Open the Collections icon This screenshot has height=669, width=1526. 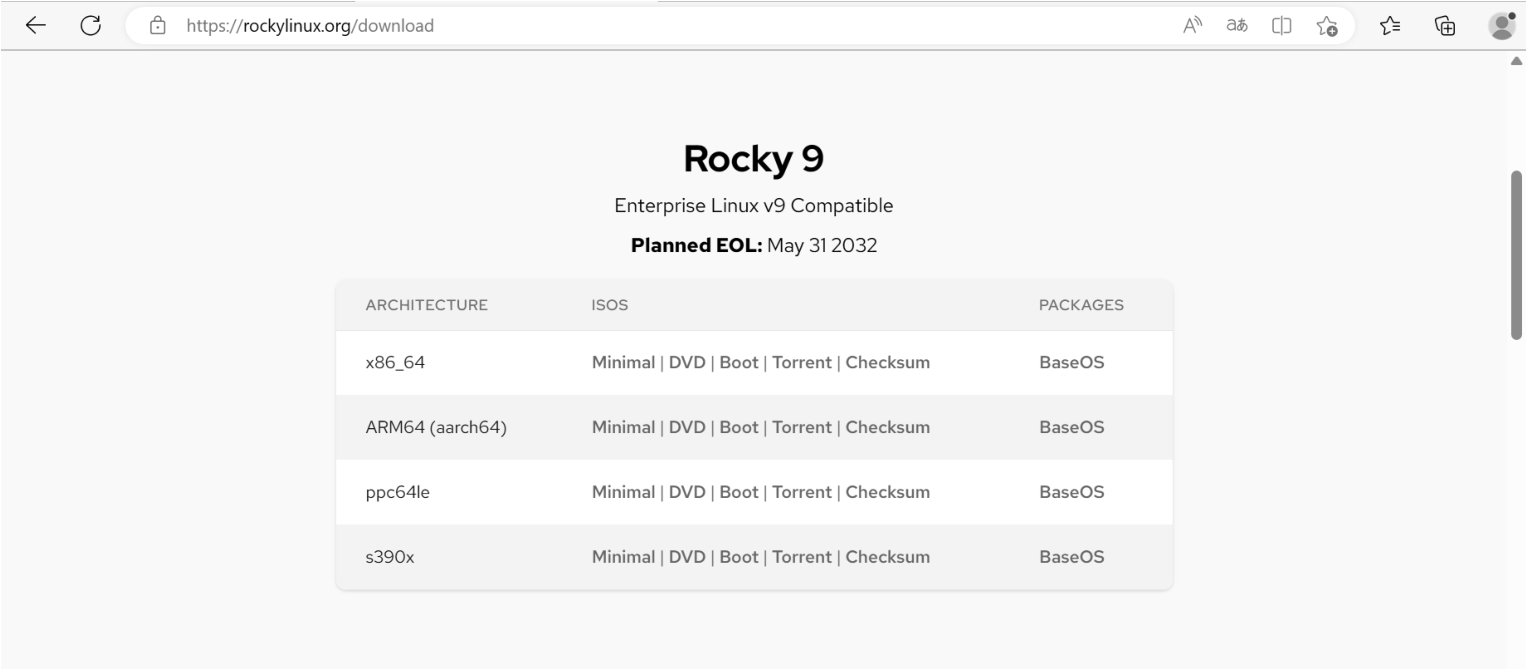[1445, 26]
